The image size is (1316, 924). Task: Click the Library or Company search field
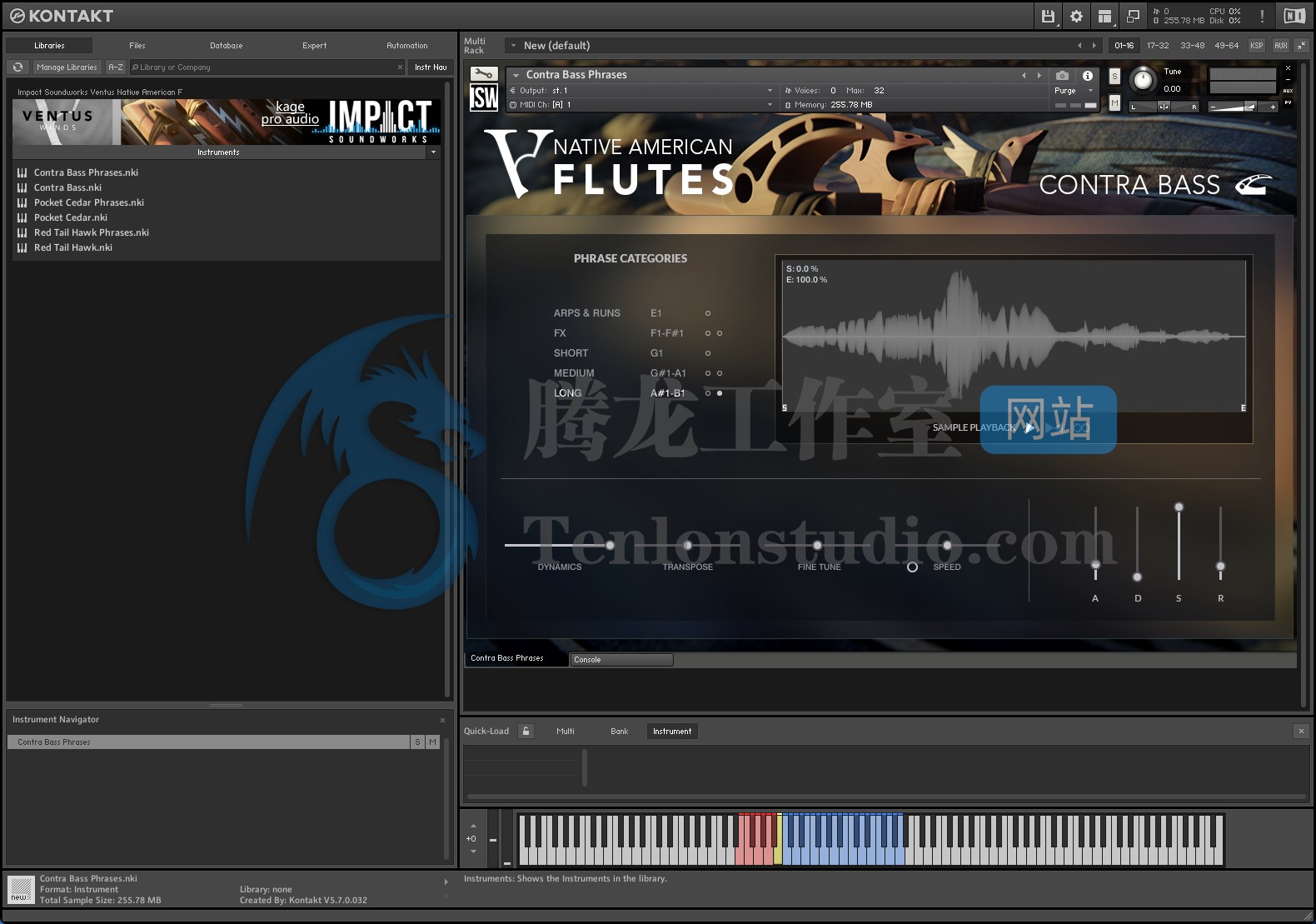coord(267,67)
